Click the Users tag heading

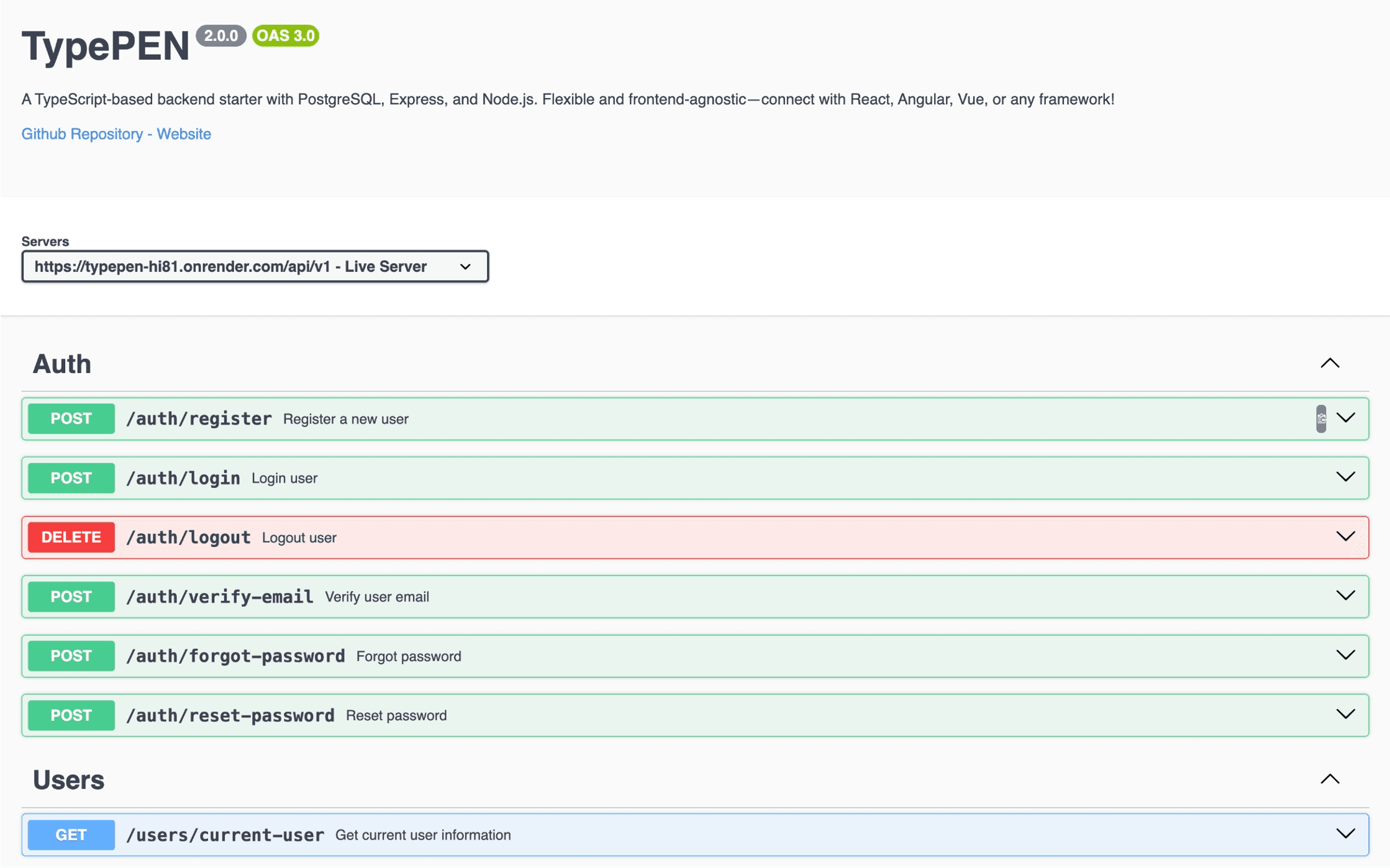point(68,780)
